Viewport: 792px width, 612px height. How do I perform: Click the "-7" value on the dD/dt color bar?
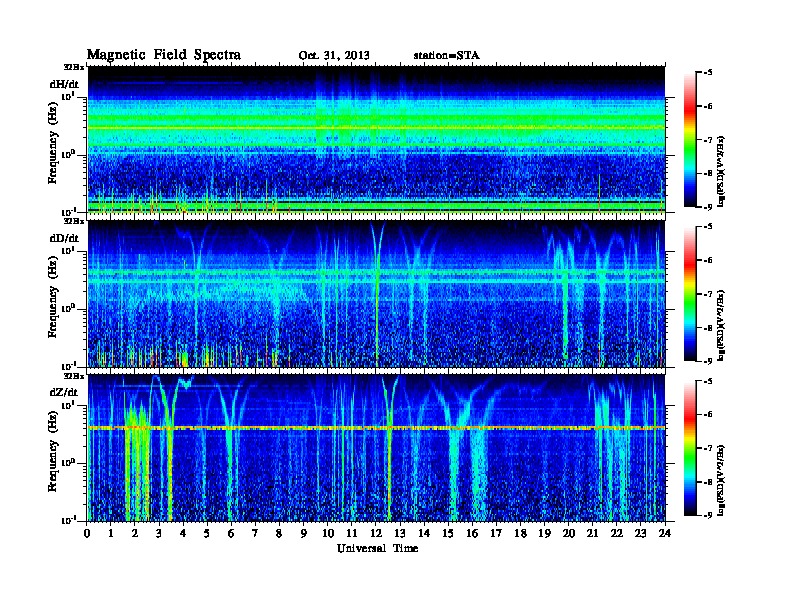pyautogui.click(x=708, y=294)
